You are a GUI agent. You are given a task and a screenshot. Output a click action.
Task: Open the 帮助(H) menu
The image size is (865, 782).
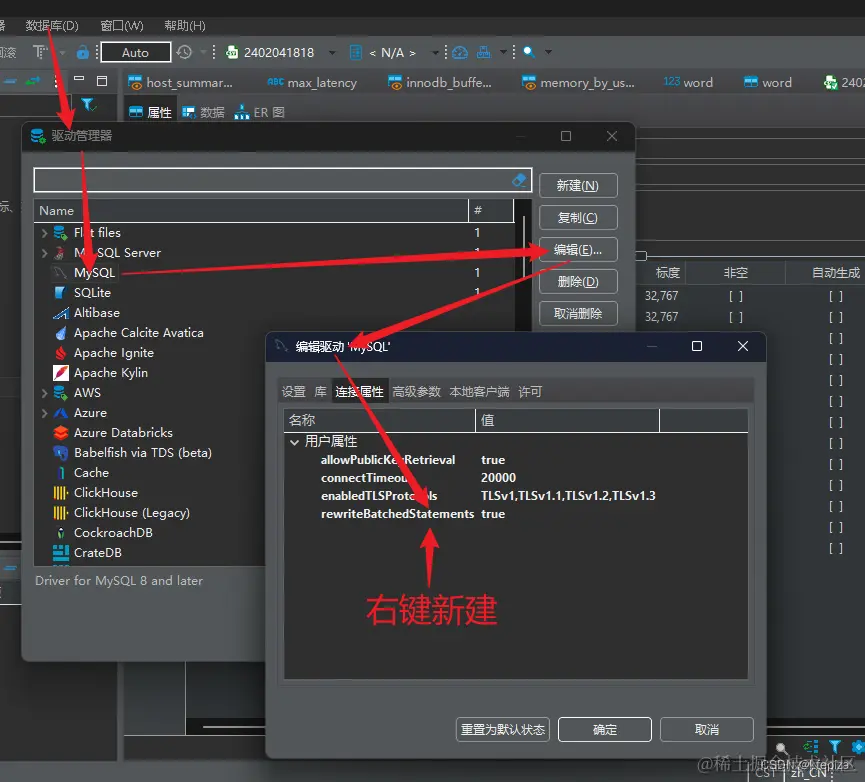(x=185, y=25)
